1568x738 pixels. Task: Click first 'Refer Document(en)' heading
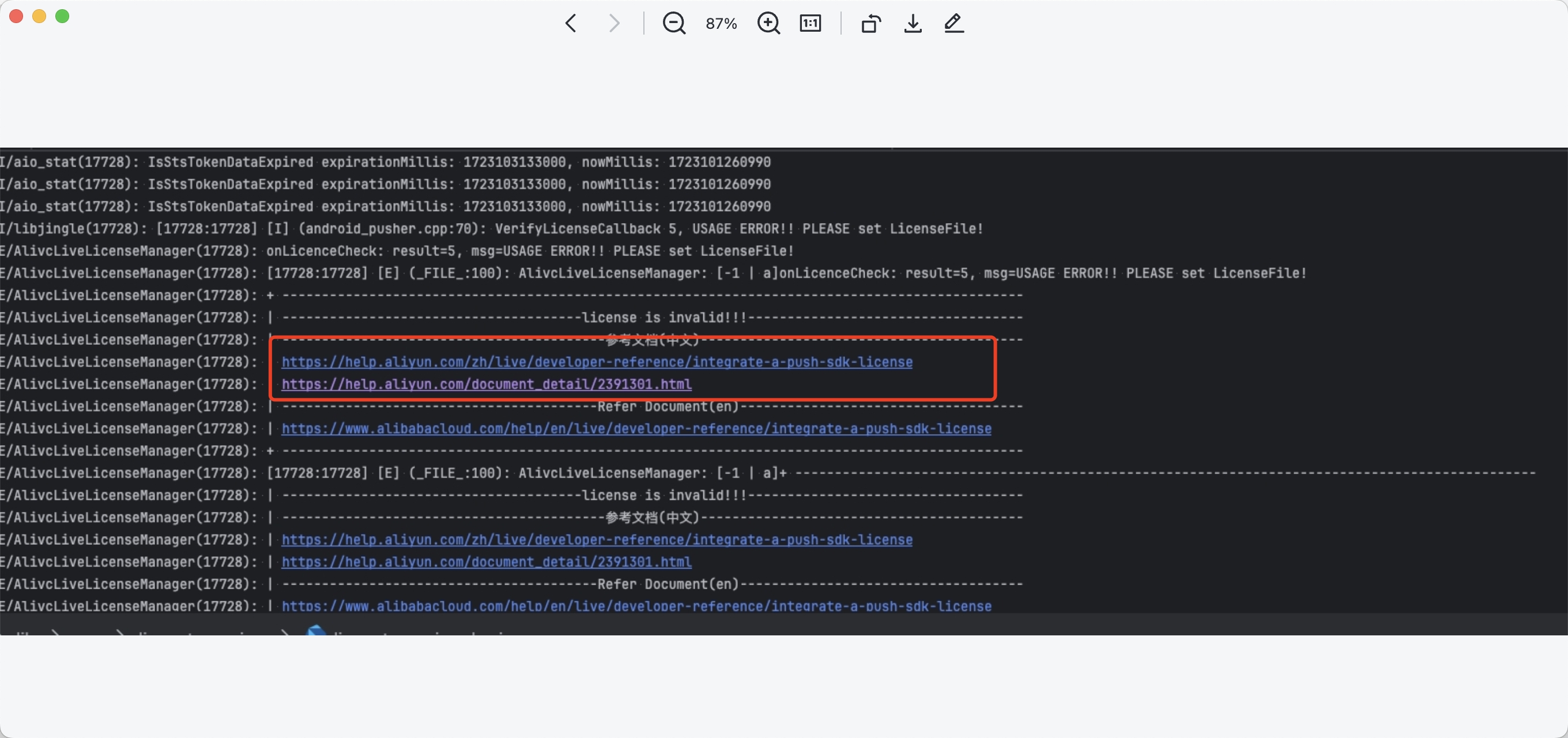point(668,406)
